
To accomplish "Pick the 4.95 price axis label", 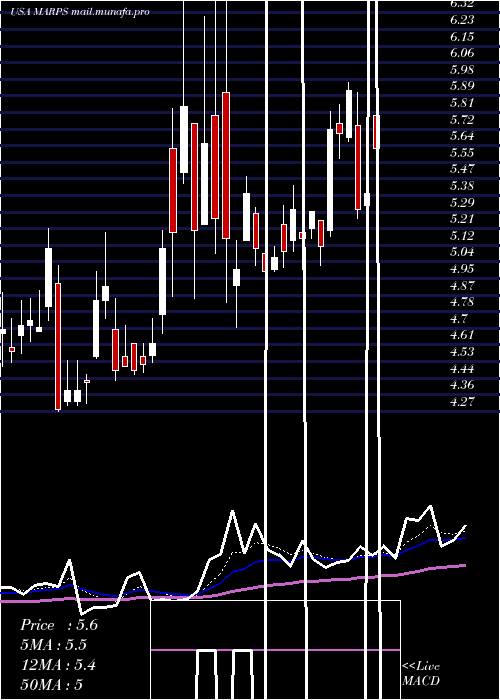I will 462,269.
